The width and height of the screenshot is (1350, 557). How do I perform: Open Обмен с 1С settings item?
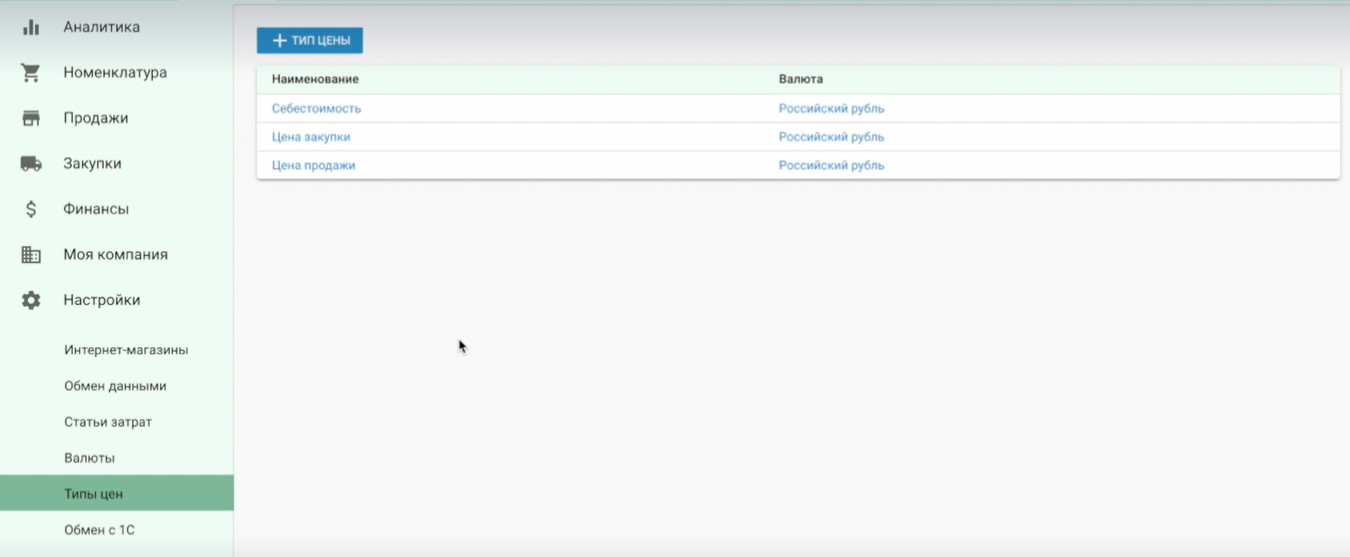tap(99, 530)
